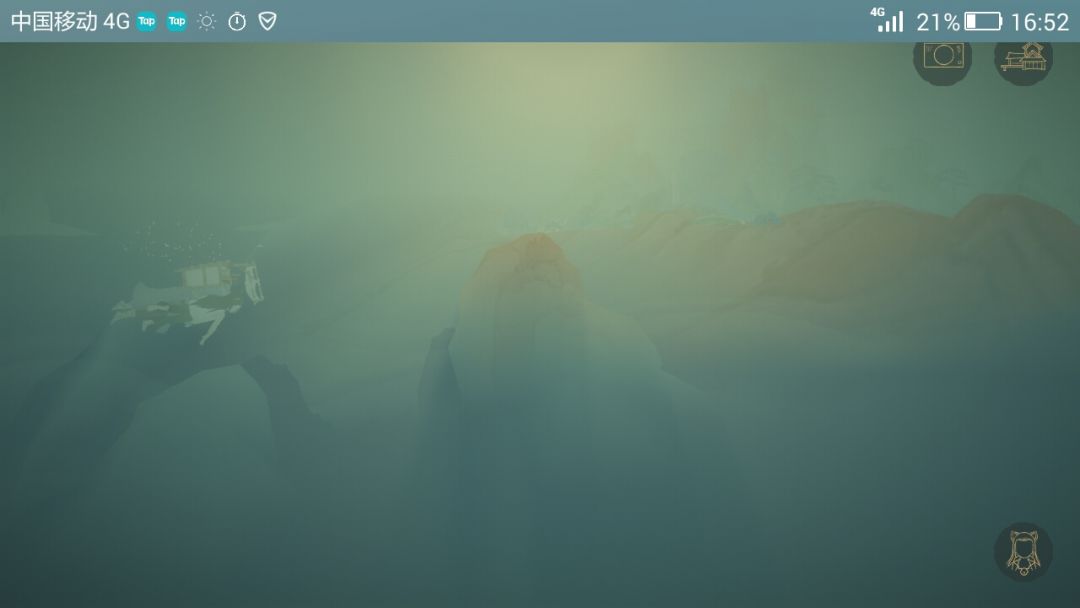Tap the 中国移动 4G carrier label
The image size is (1080, 608).
(x=70, y=21)
